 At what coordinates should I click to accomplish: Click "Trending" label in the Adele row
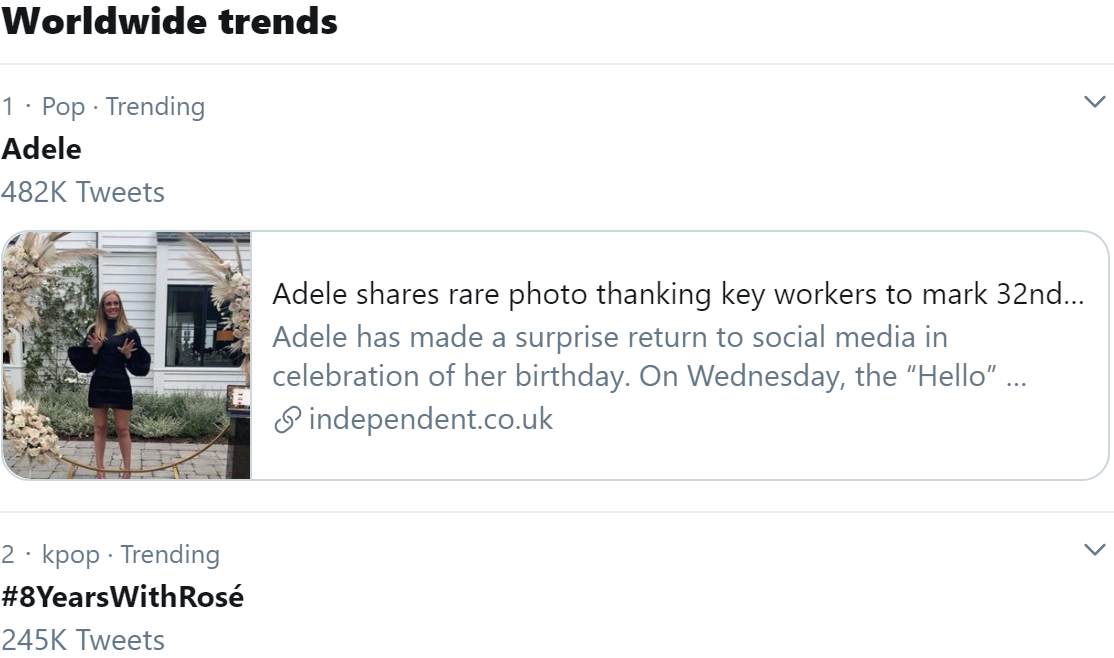(x=155, y=106)
